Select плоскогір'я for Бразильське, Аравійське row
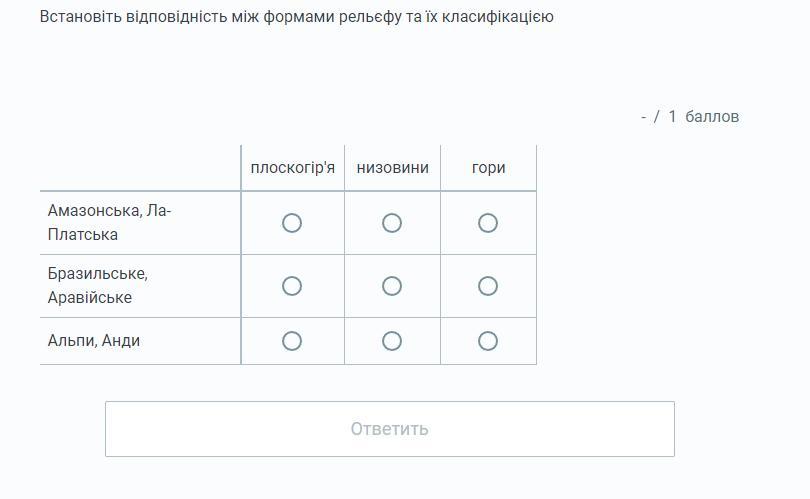 coord(292,286)
